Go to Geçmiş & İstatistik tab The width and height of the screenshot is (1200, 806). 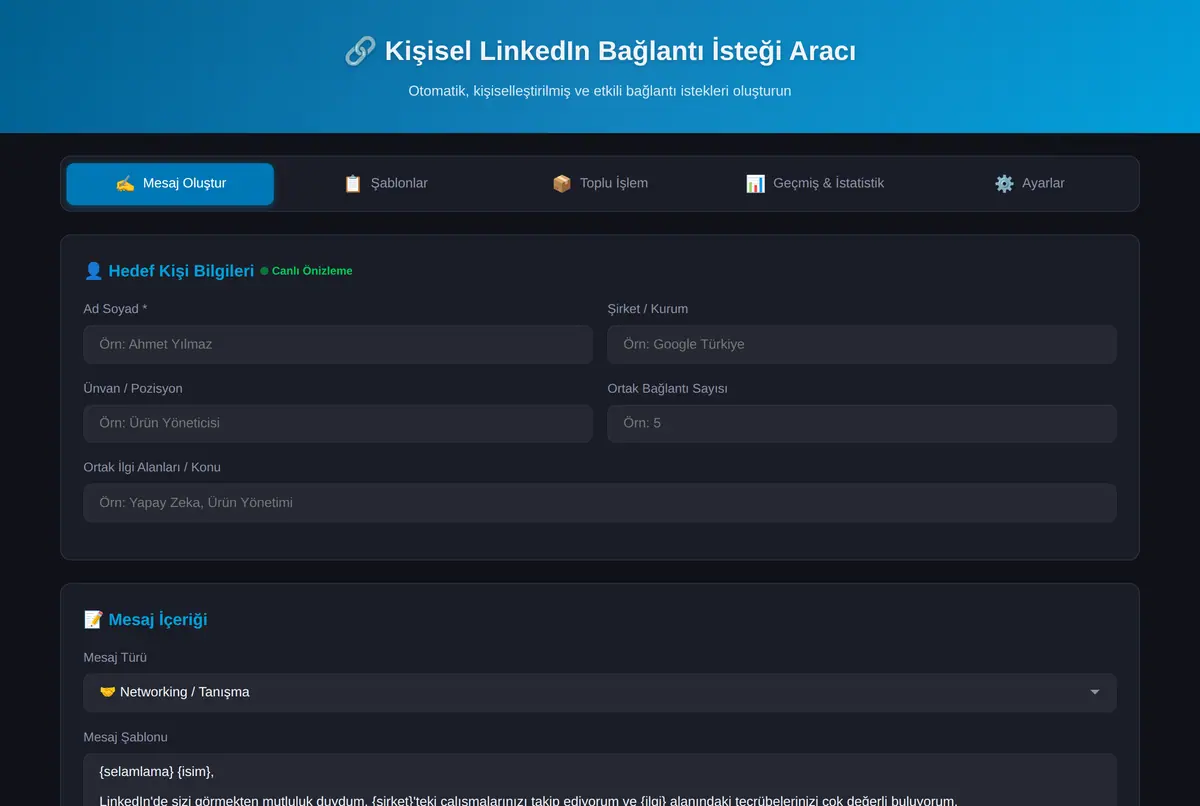[815, 184]
